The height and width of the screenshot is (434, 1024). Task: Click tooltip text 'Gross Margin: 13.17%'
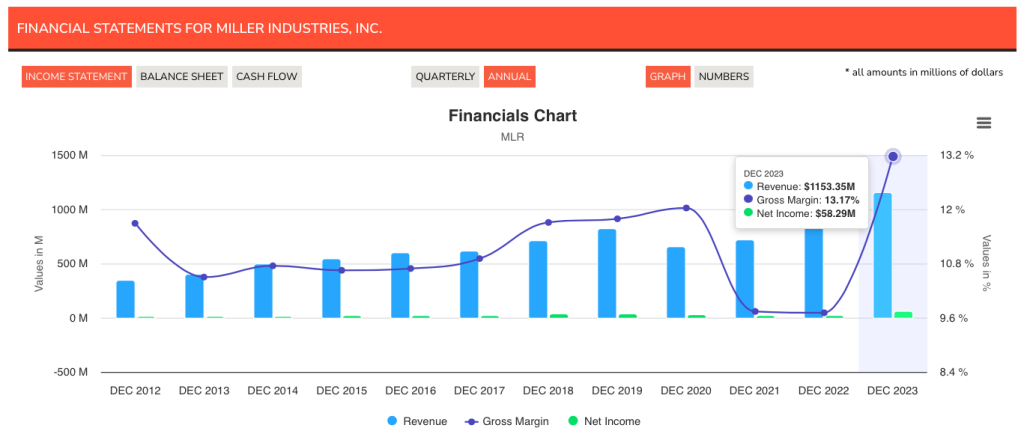808,200
